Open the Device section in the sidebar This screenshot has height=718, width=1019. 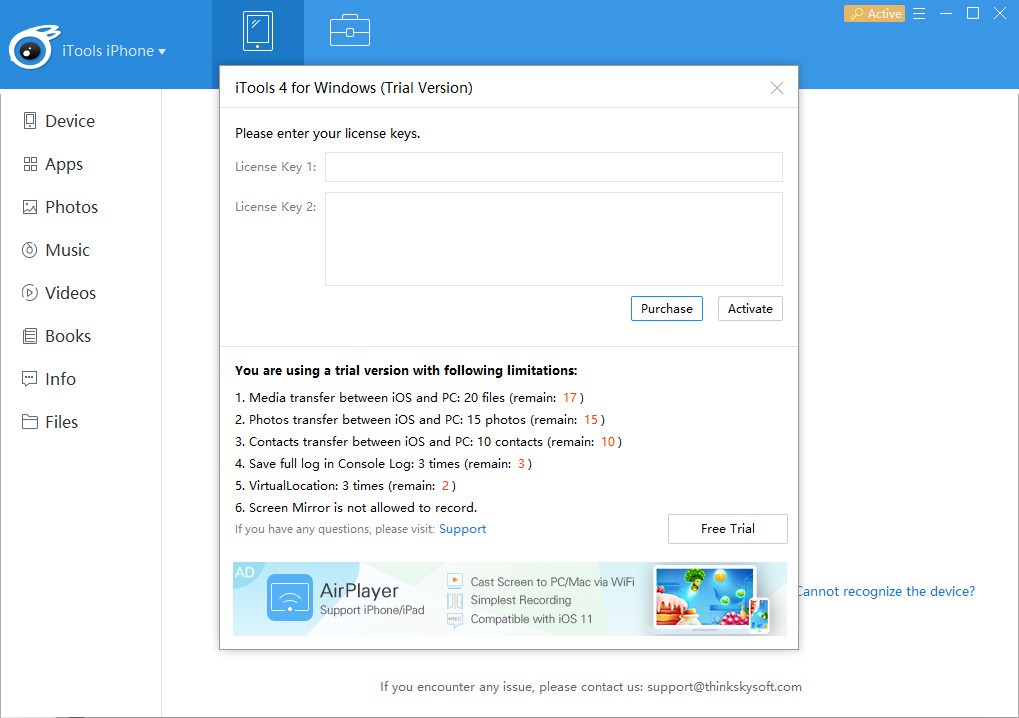click(x=67, y=120)
